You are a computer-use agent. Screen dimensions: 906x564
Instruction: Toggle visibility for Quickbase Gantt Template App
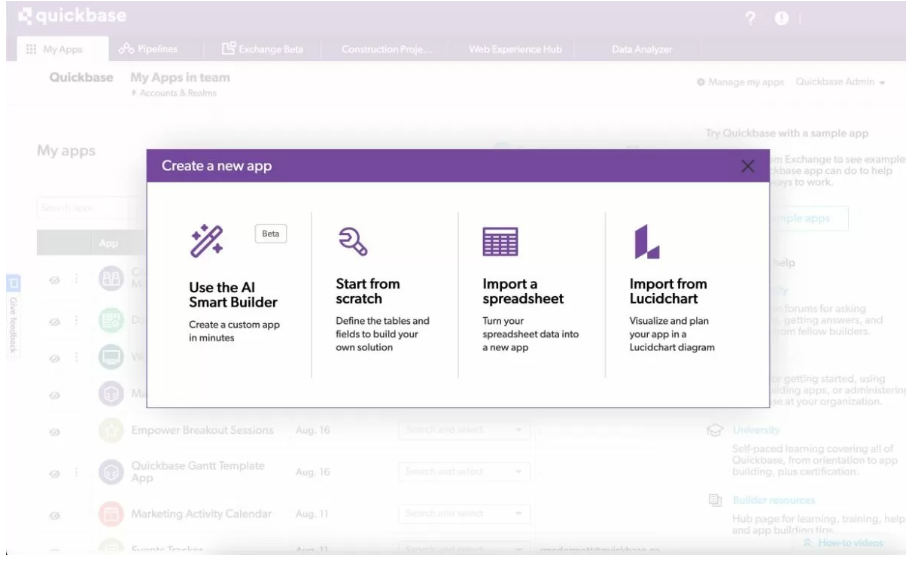[x=54, y=473]
